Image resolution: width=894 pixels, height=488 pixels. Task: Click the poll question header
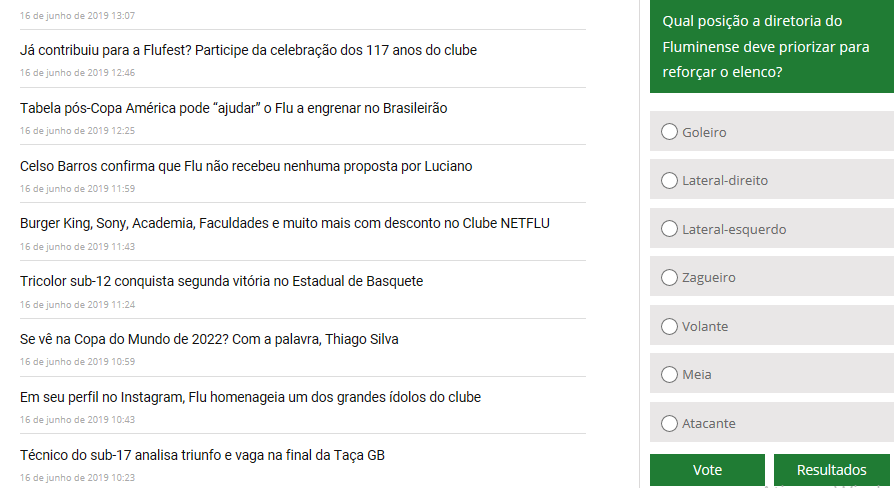(x=772, y=46)
